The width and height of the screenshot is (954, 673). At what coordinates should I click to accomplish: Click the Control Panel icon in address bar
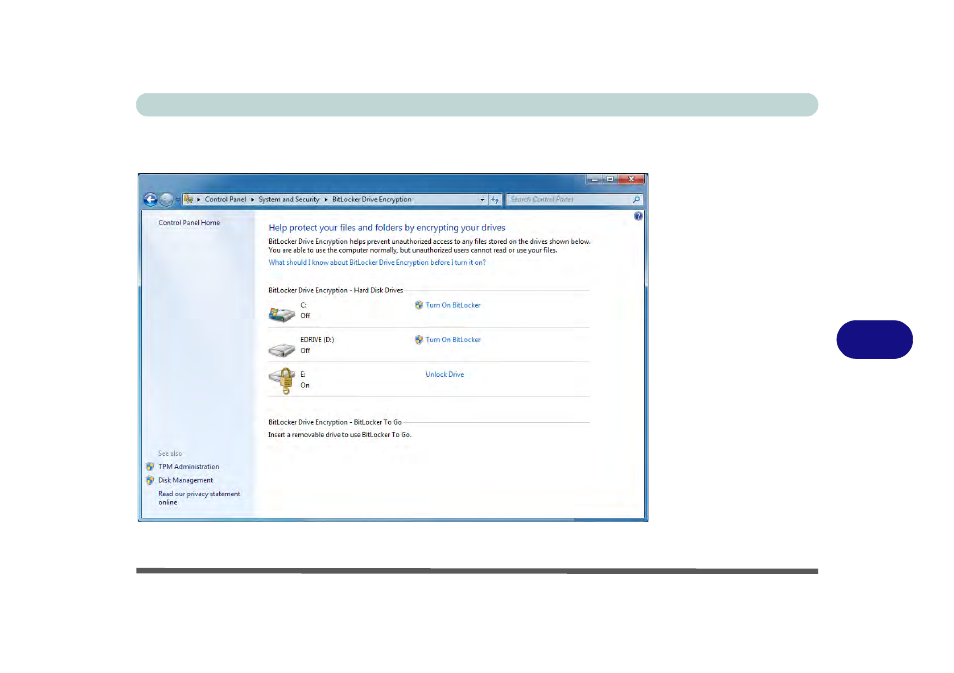189,199
